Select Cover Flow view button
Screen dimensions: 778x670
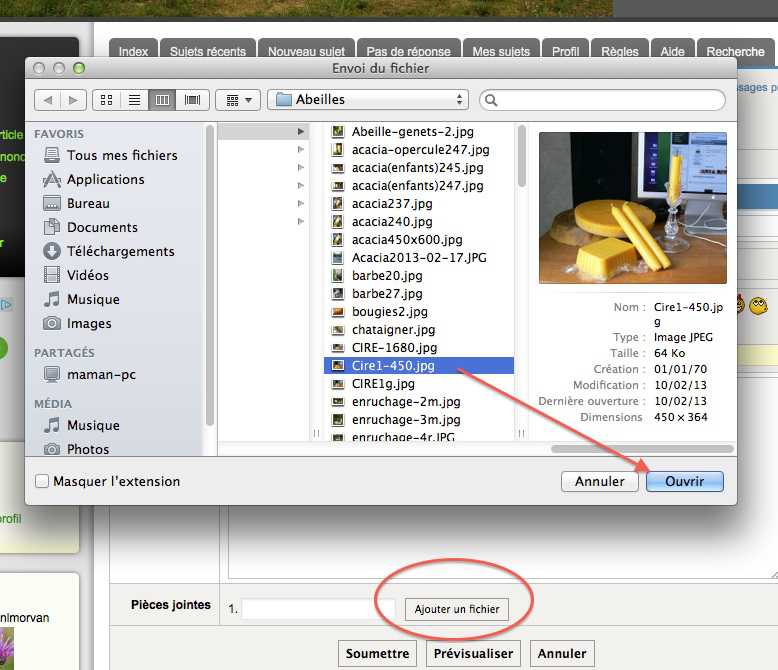tap(192, 100)
